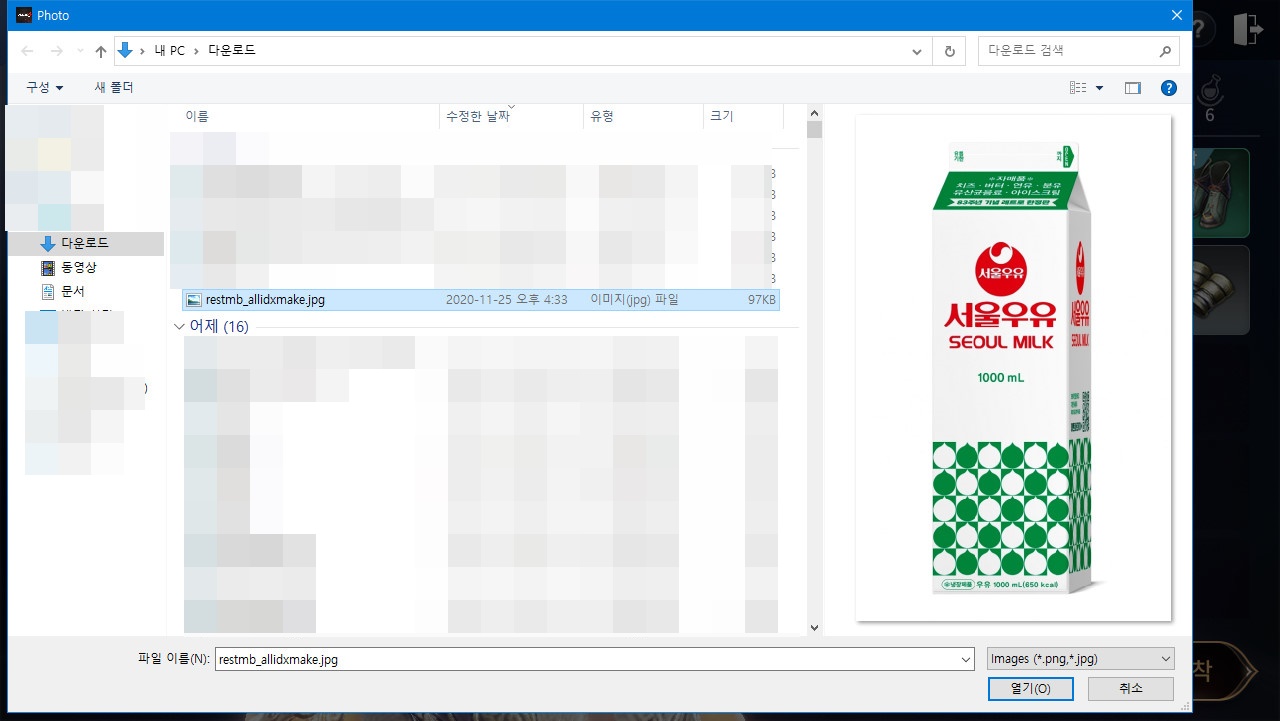Click the 이미지(jpg) 파일 type cell
Viewport: 1280px width, 721px height.
click(x=634, y=299)
